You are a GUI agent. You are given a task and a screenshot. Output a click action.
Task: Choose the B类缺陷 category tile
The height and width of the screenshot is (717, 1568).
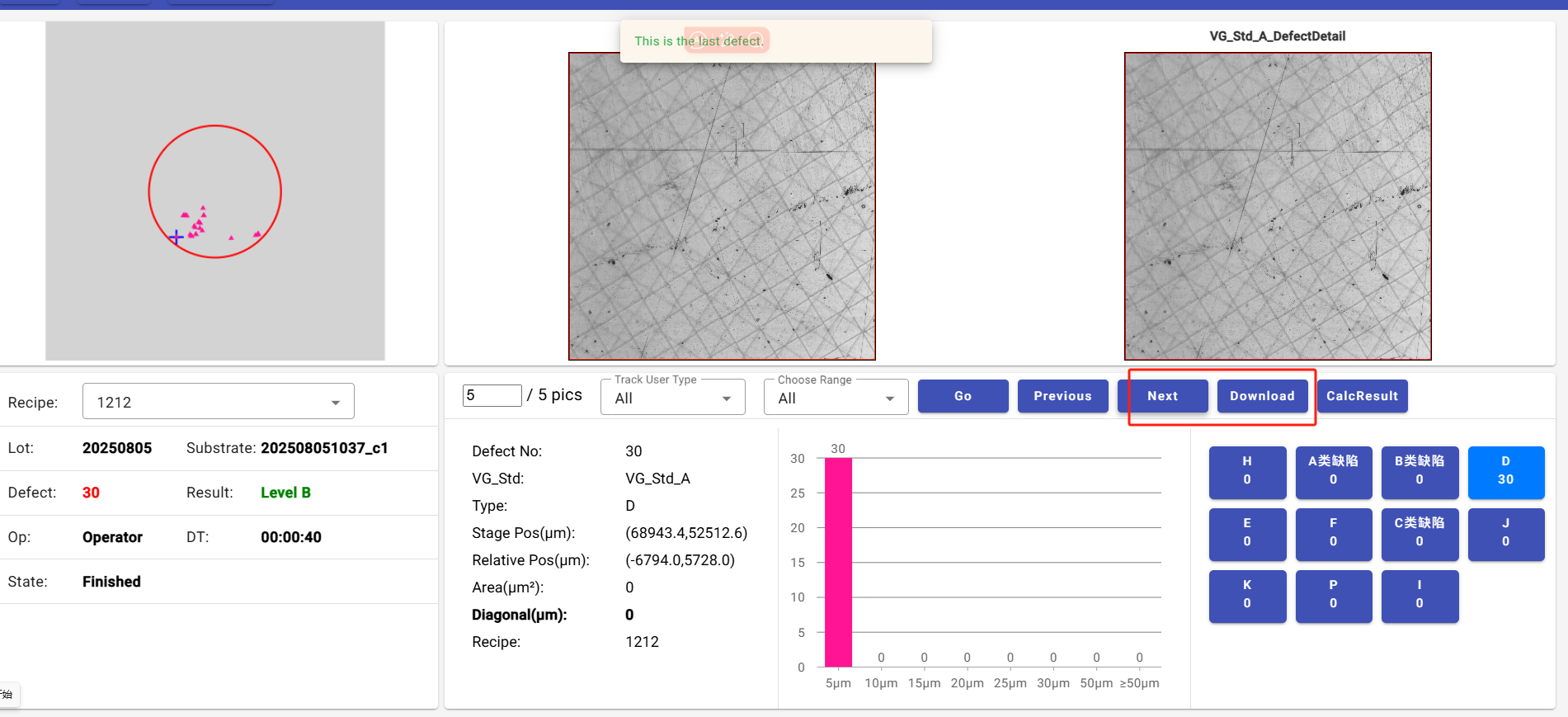tap(1420, 472)
